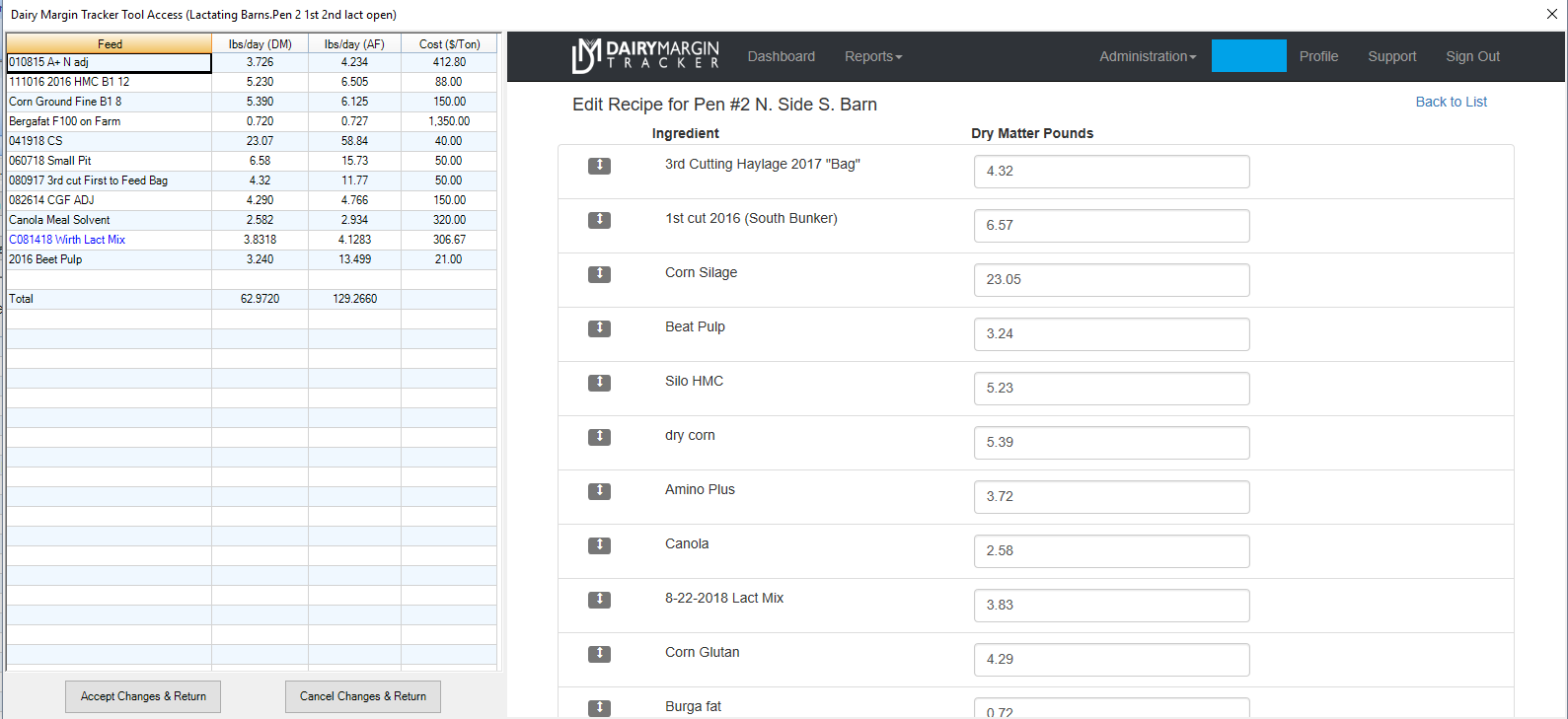Close the Dairy Margin Tracker window
Viewport: 1568px width, 719px height.
point(1551,14)
